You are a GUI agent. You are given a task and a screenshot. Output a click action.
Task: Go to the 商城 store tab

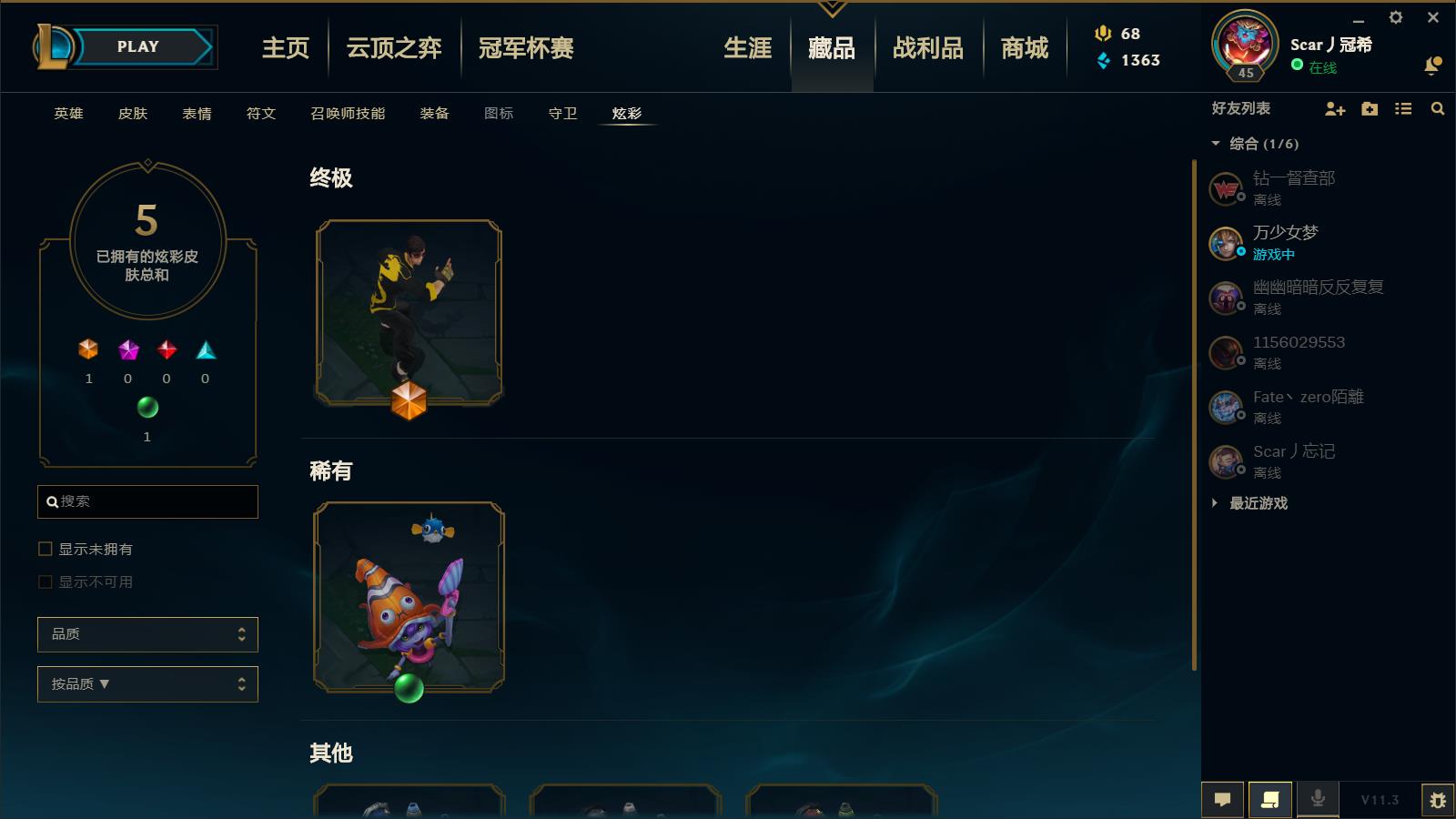tap(1025, 48)
